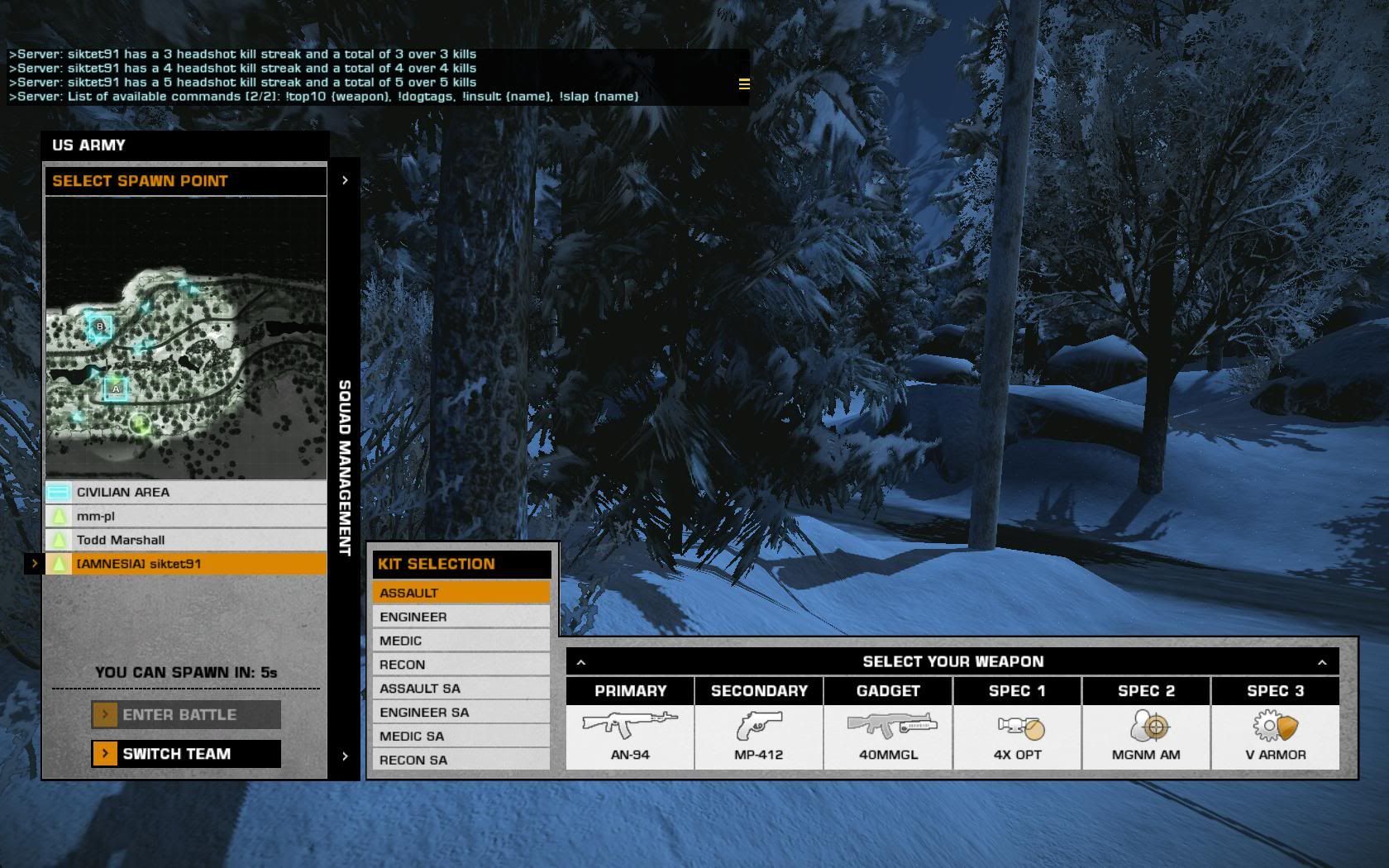Screen dimensions: 1389x868
Task: Click the US ARMY team label
Action: click(88, 145)
